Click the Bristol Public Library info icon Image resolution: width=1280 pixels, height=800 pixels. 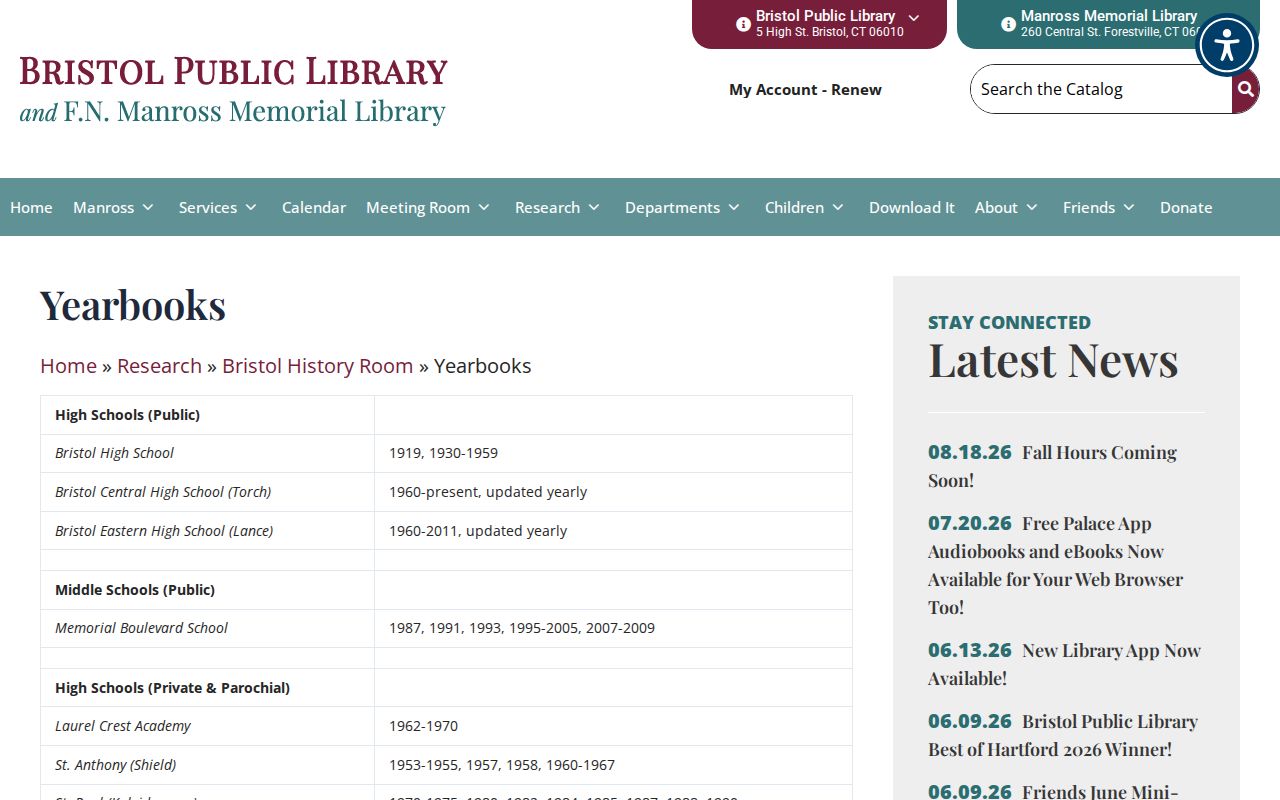click(x=743, y=24)
